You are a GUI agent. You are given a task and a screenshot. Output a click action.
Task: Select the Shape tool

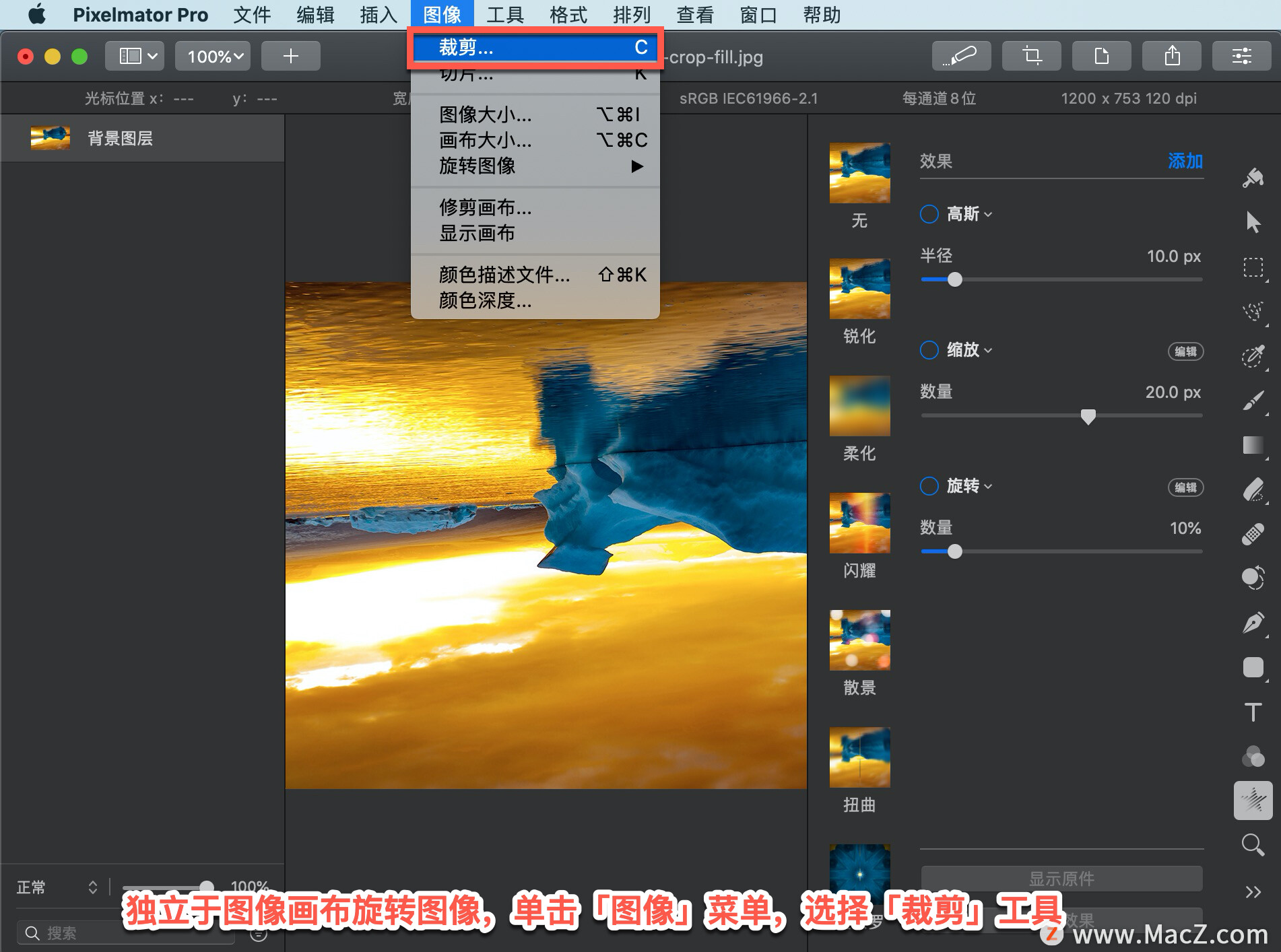click(x=1253, y=667)
